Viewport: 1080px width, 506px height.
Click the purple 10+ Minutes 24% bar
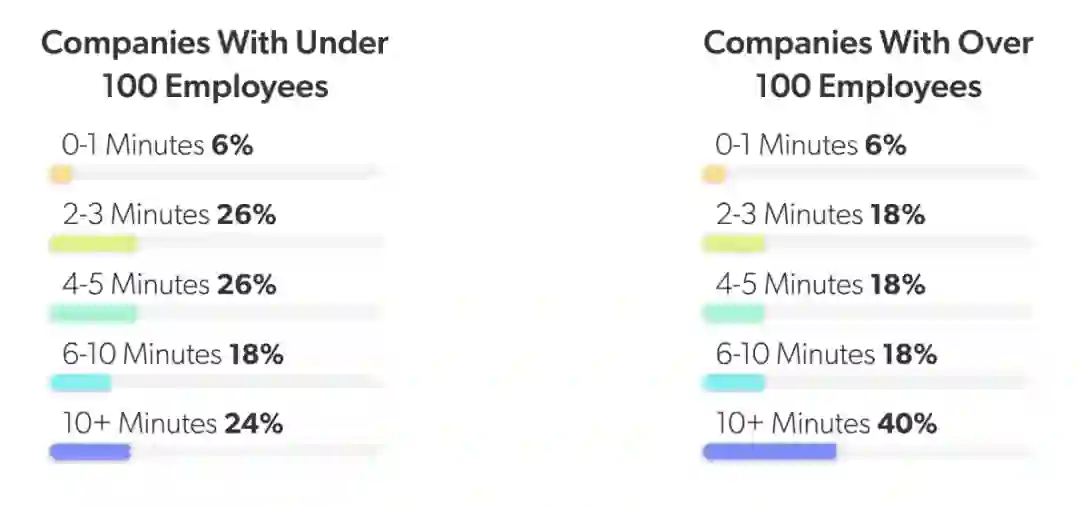[x=90, y=452]
